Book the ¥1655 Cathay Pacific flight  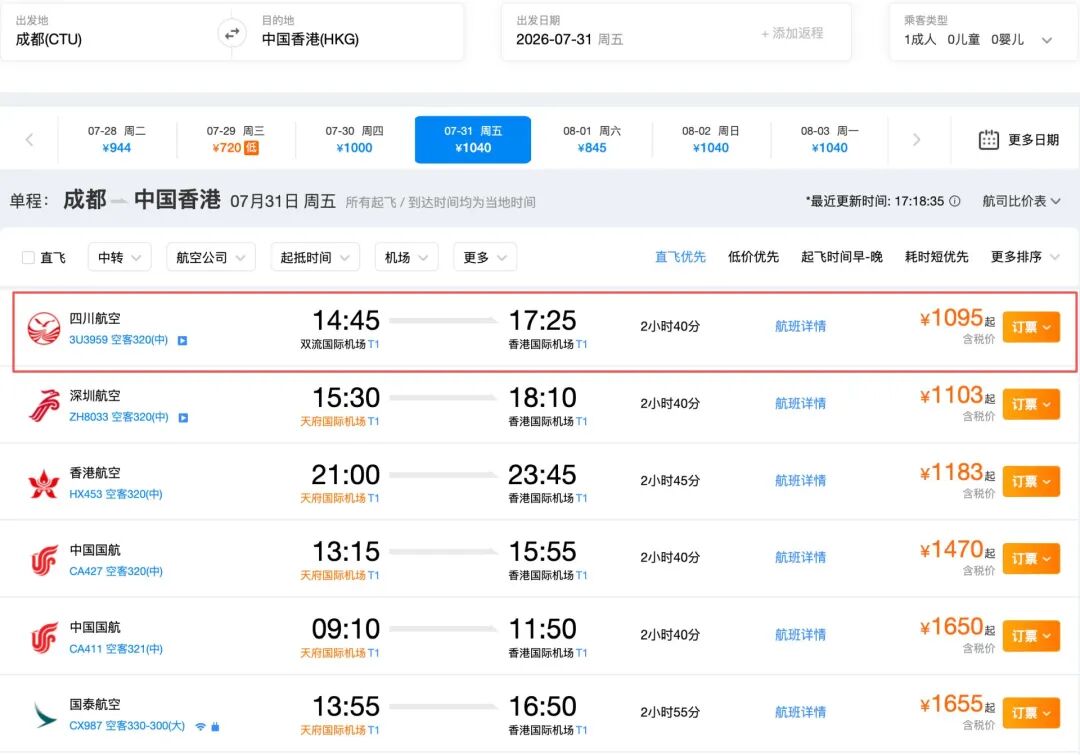coord(1031,713)
